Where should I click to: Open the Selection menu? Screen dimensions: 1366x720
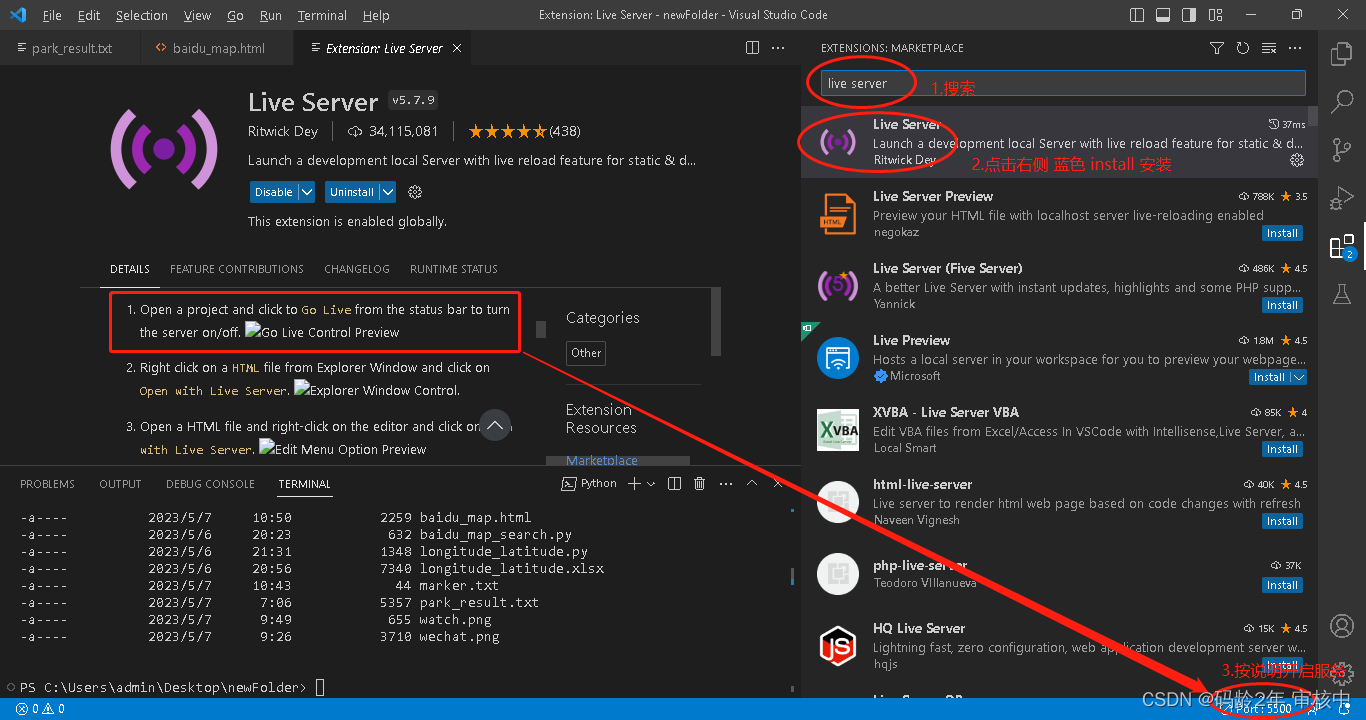click(142, 15)
